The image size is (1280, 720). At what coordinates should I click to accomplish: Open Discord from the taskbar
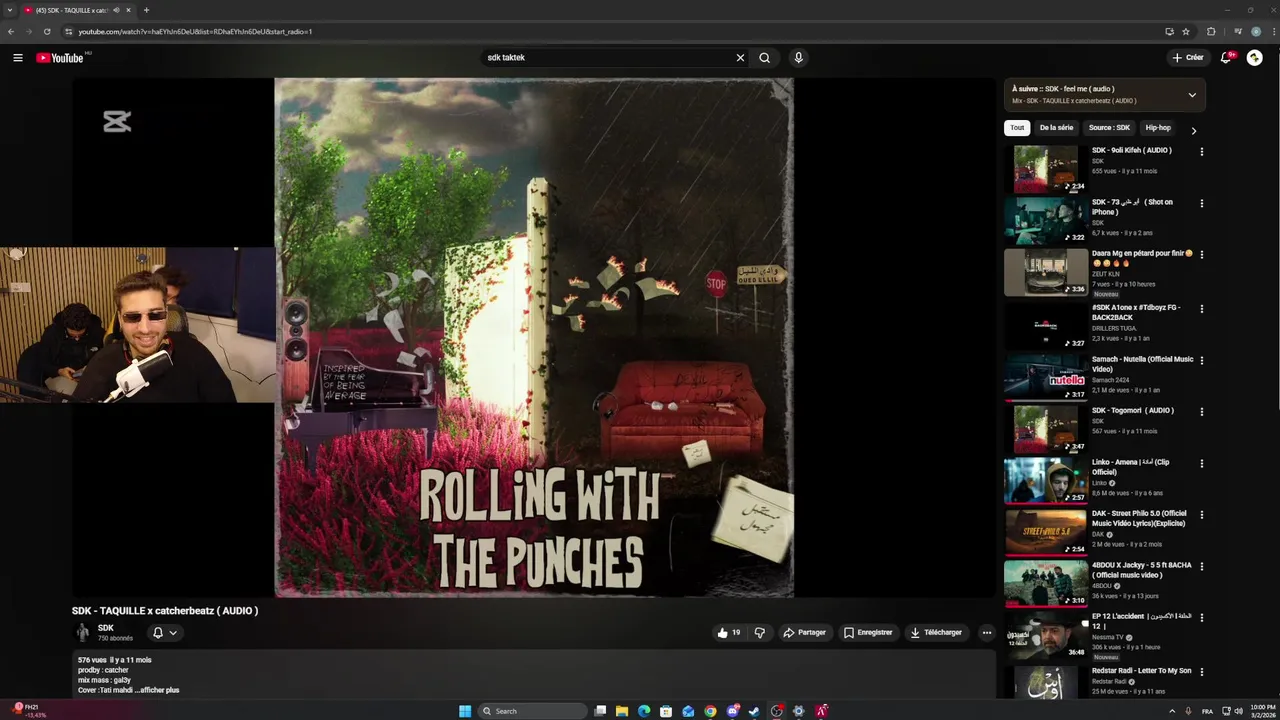(732, 711)
